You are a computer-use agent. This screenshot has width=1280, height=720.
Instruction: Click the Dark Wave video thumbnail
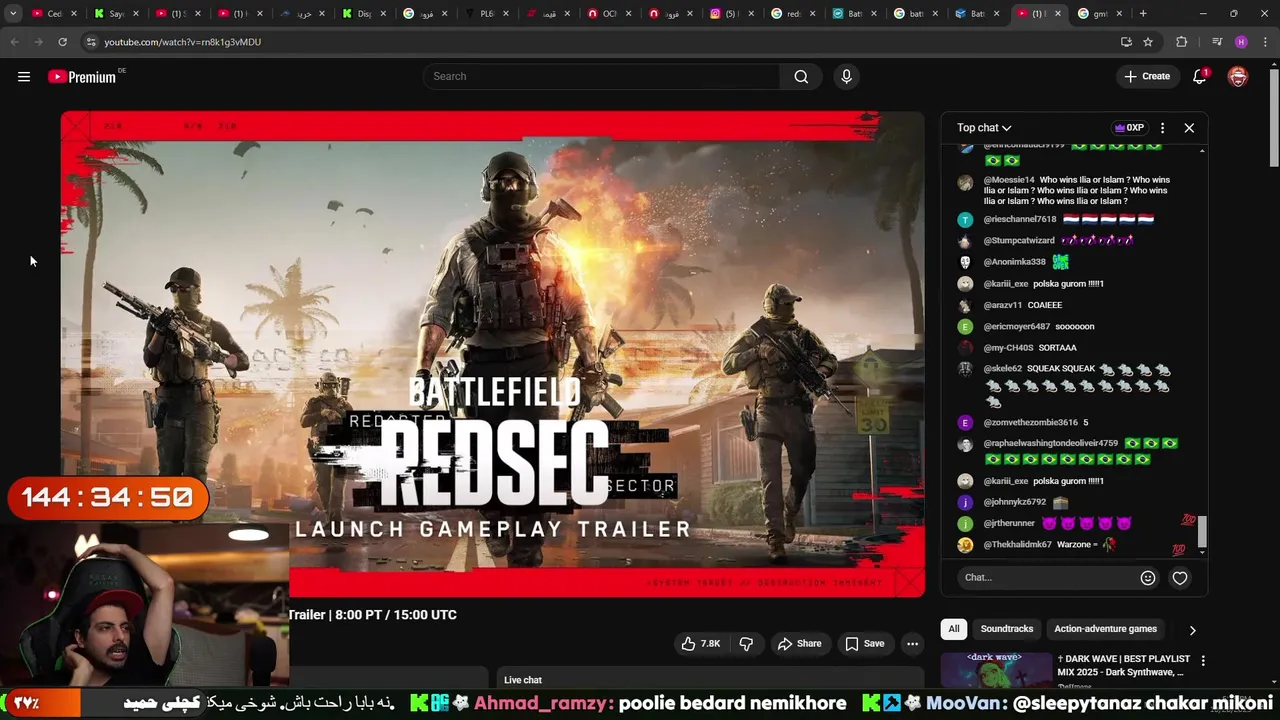(x=995, y=670)
